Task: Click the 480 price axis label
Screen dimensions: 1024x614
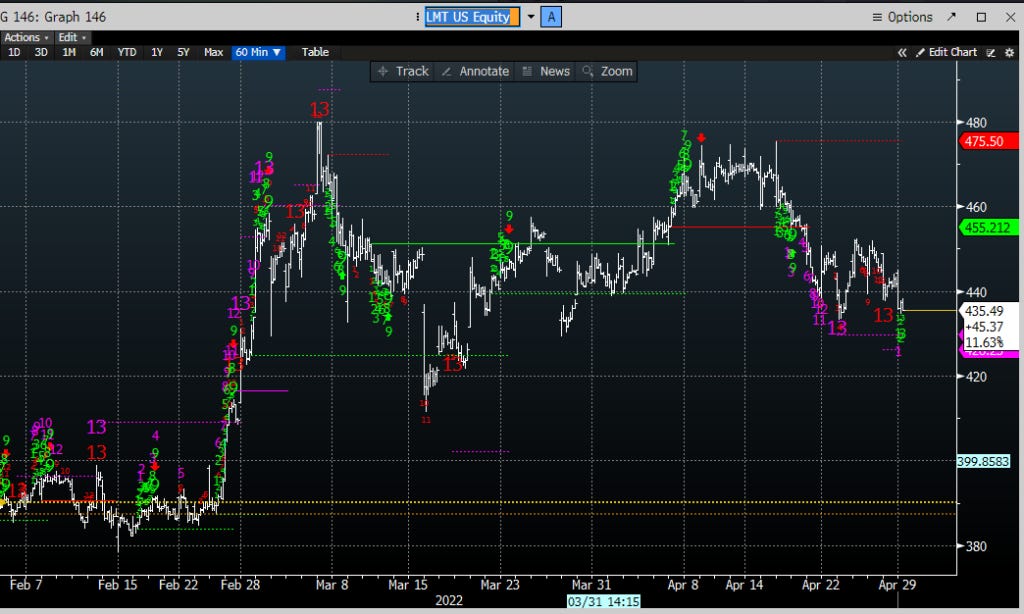Action: pos(976,122)
